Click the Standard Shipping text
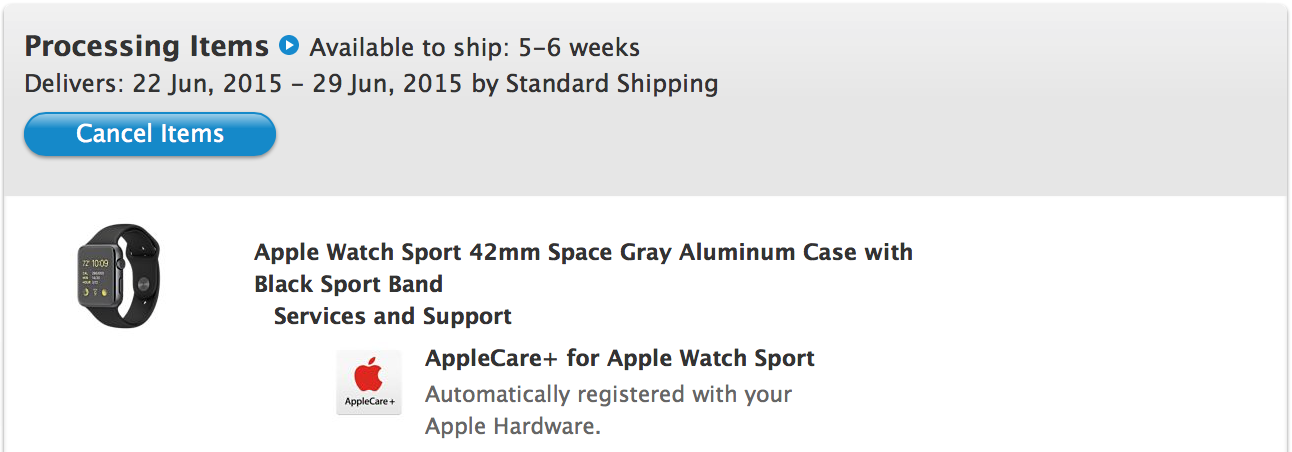This screenshot has height=452, width=1292. coord(611,83)
